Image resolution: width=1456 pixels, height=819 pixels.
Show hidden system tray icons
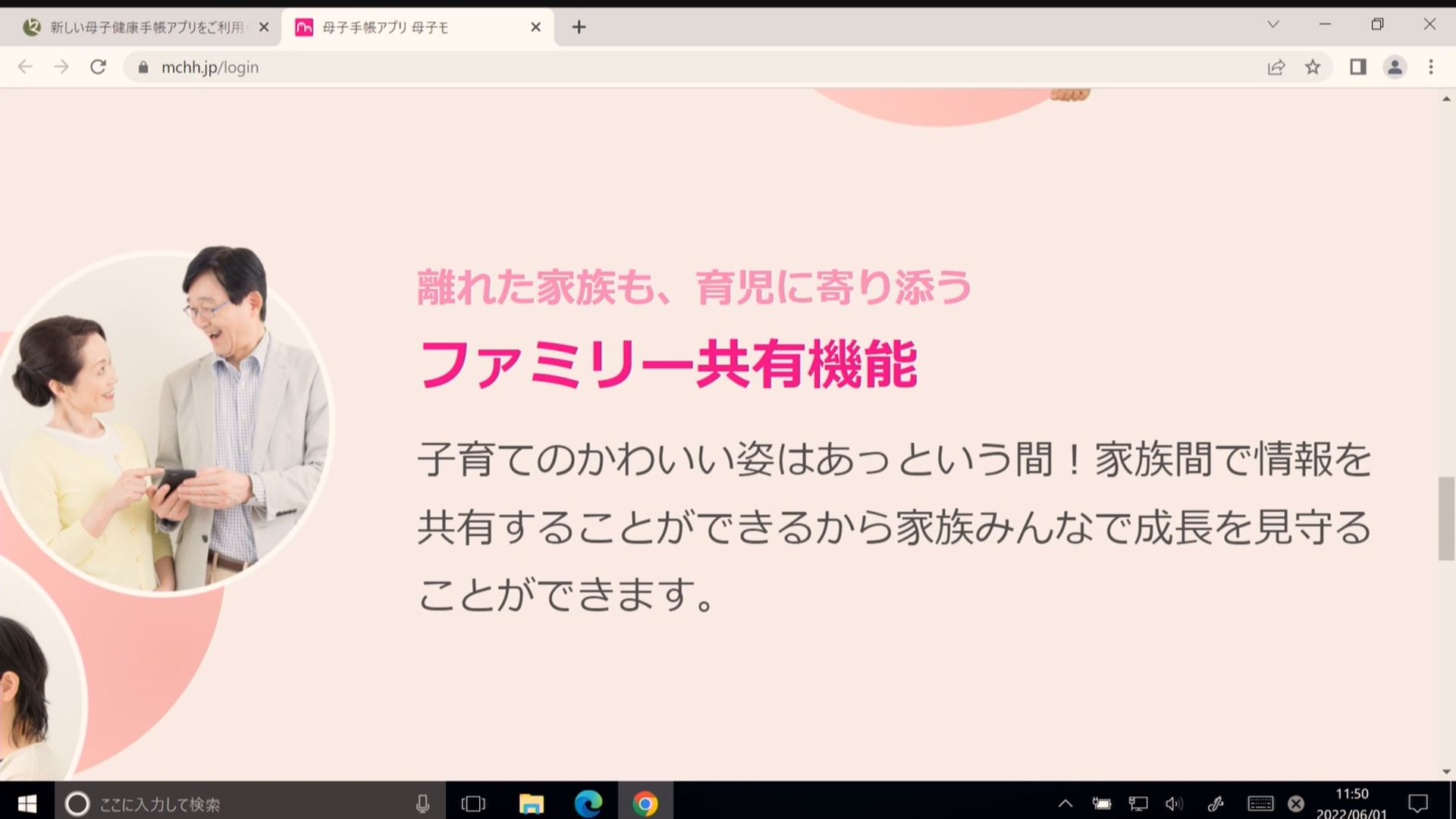coord(1065,804)
